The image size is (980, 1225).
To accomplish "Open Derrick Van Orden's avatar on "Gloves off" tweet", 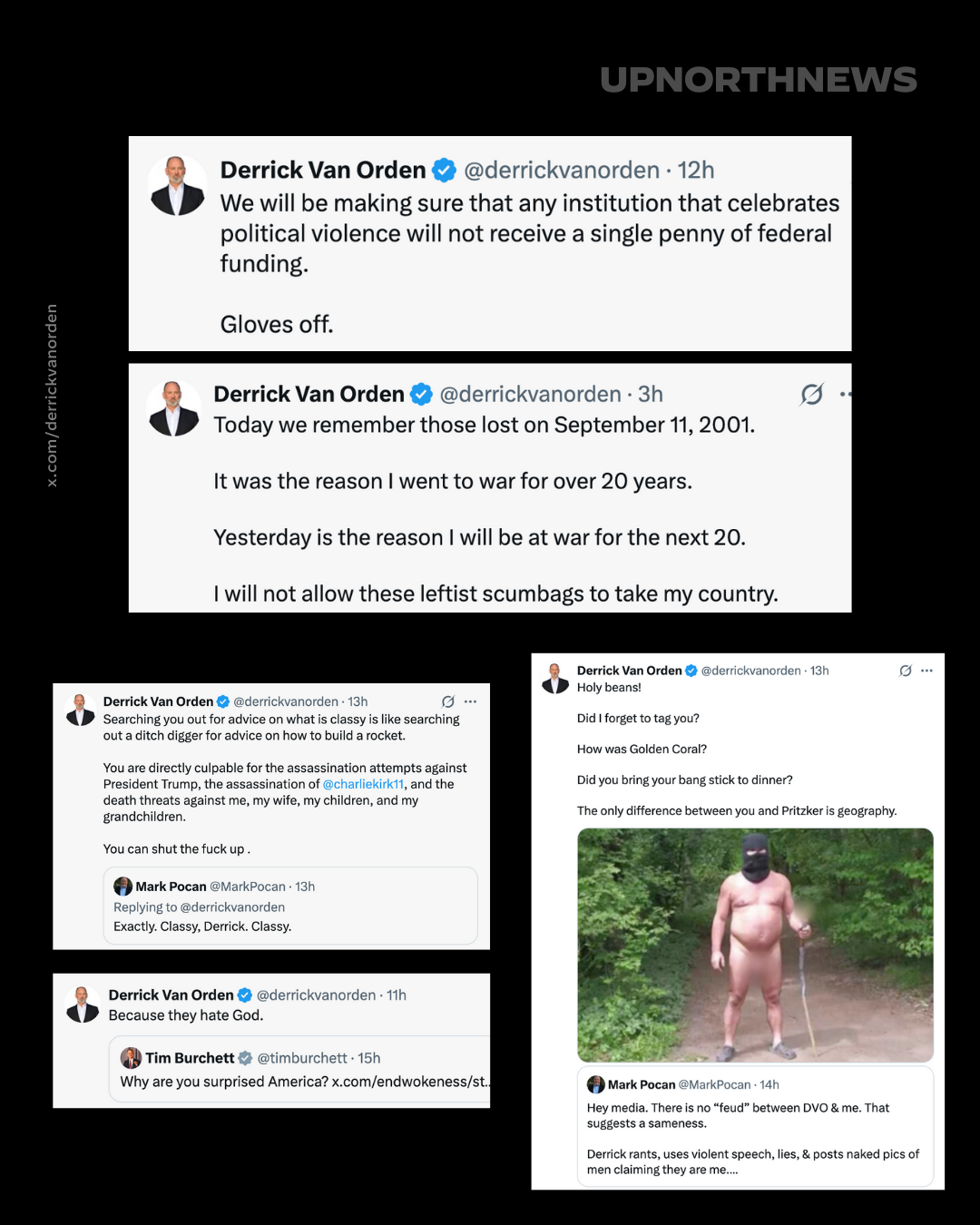I will pyautogui.click(x=177, y=185).
